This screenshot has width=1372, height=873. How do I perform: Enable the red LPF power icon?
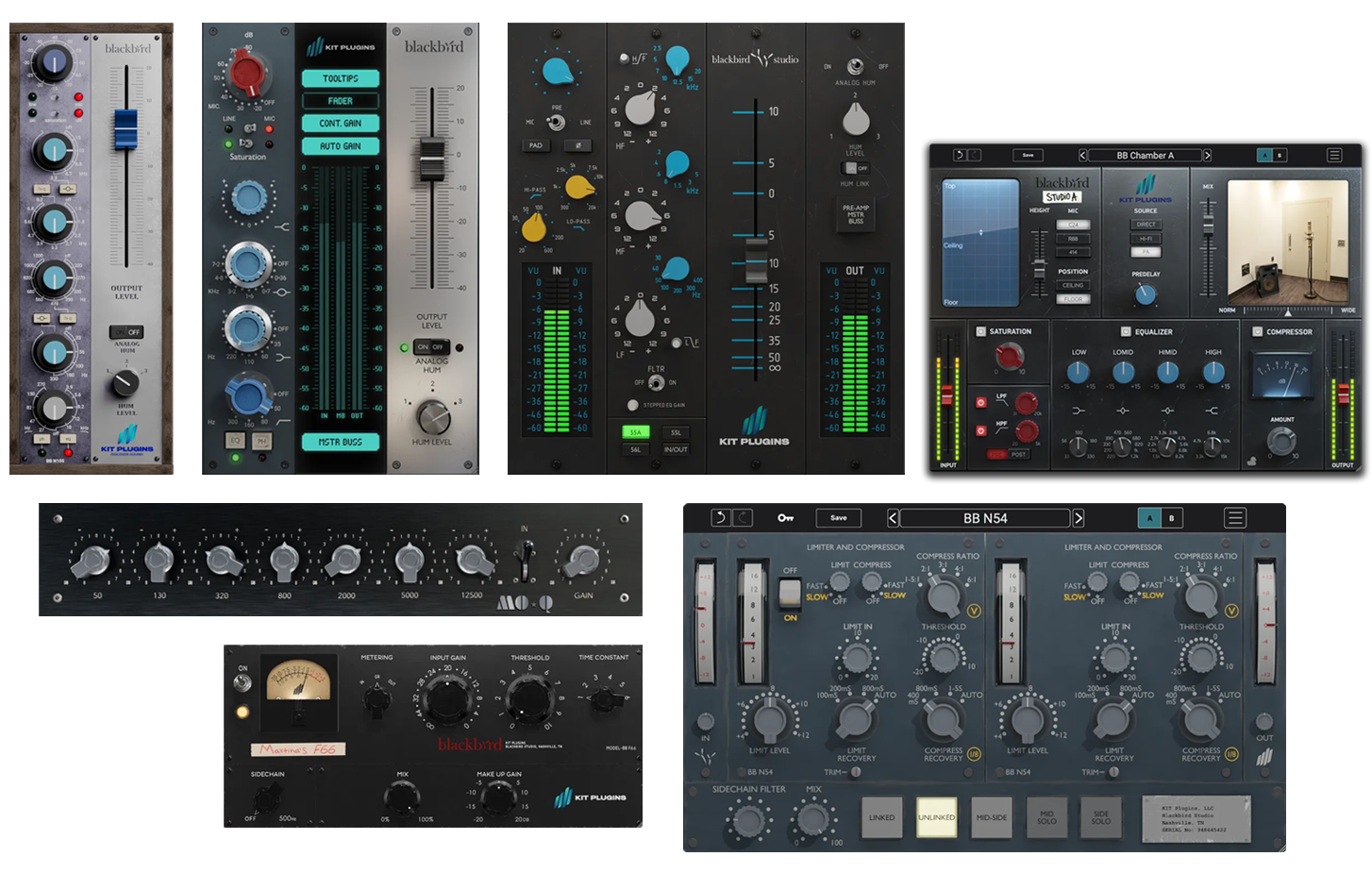(981, 402)
